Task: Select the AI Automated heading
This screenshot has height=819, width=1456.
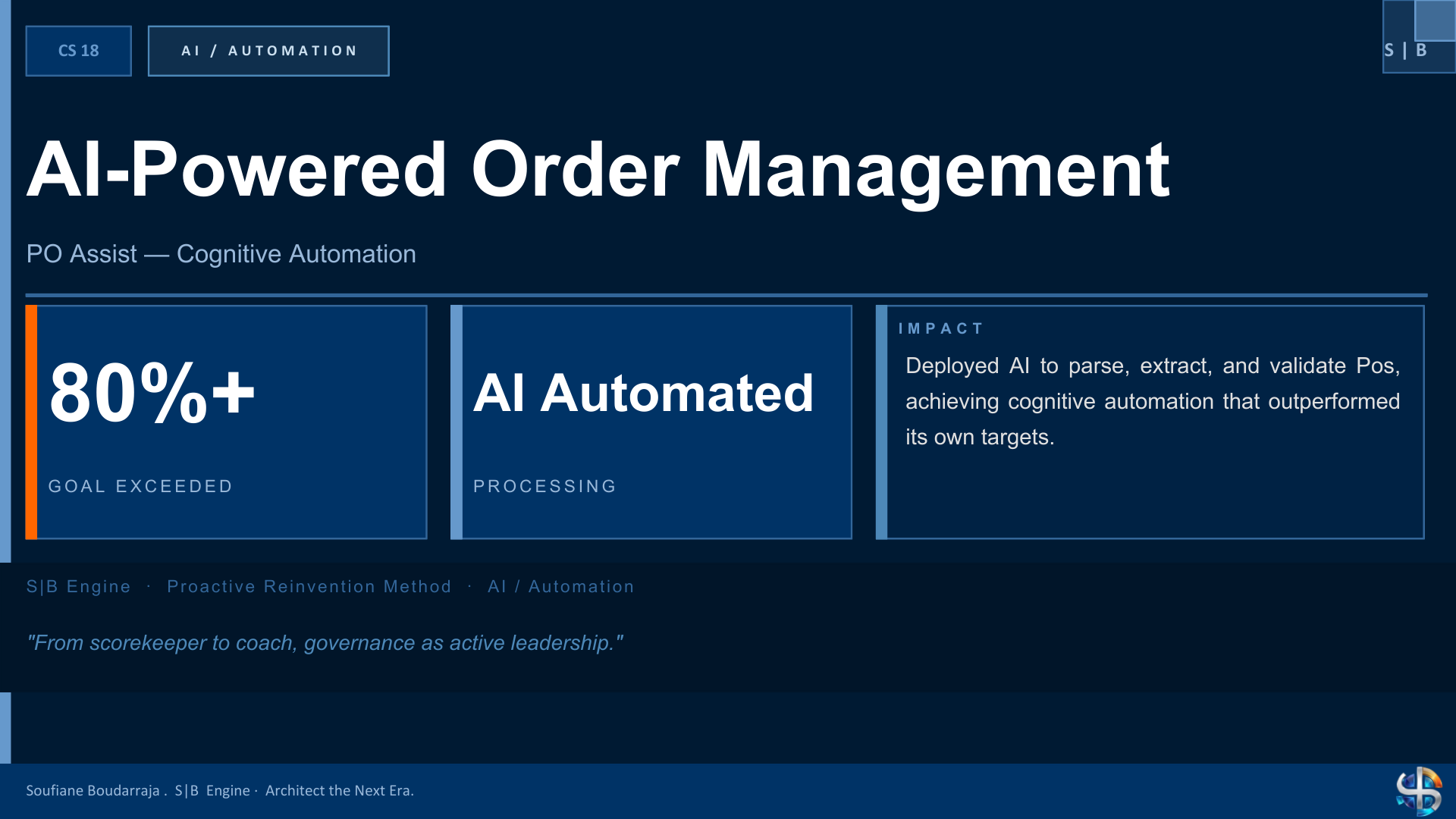Action: (643, 393)
